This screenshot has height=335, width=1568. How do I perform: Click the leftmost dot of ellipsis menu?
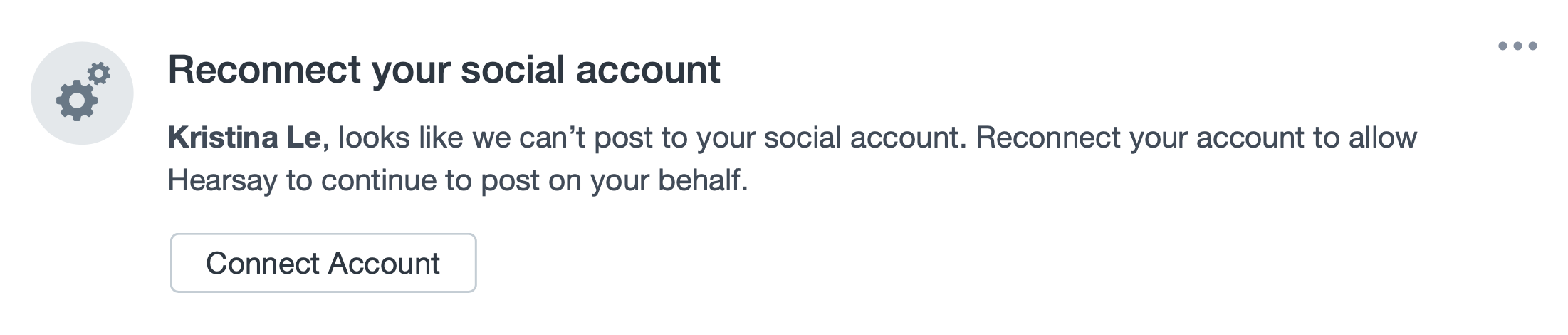tap(1502, 46)
